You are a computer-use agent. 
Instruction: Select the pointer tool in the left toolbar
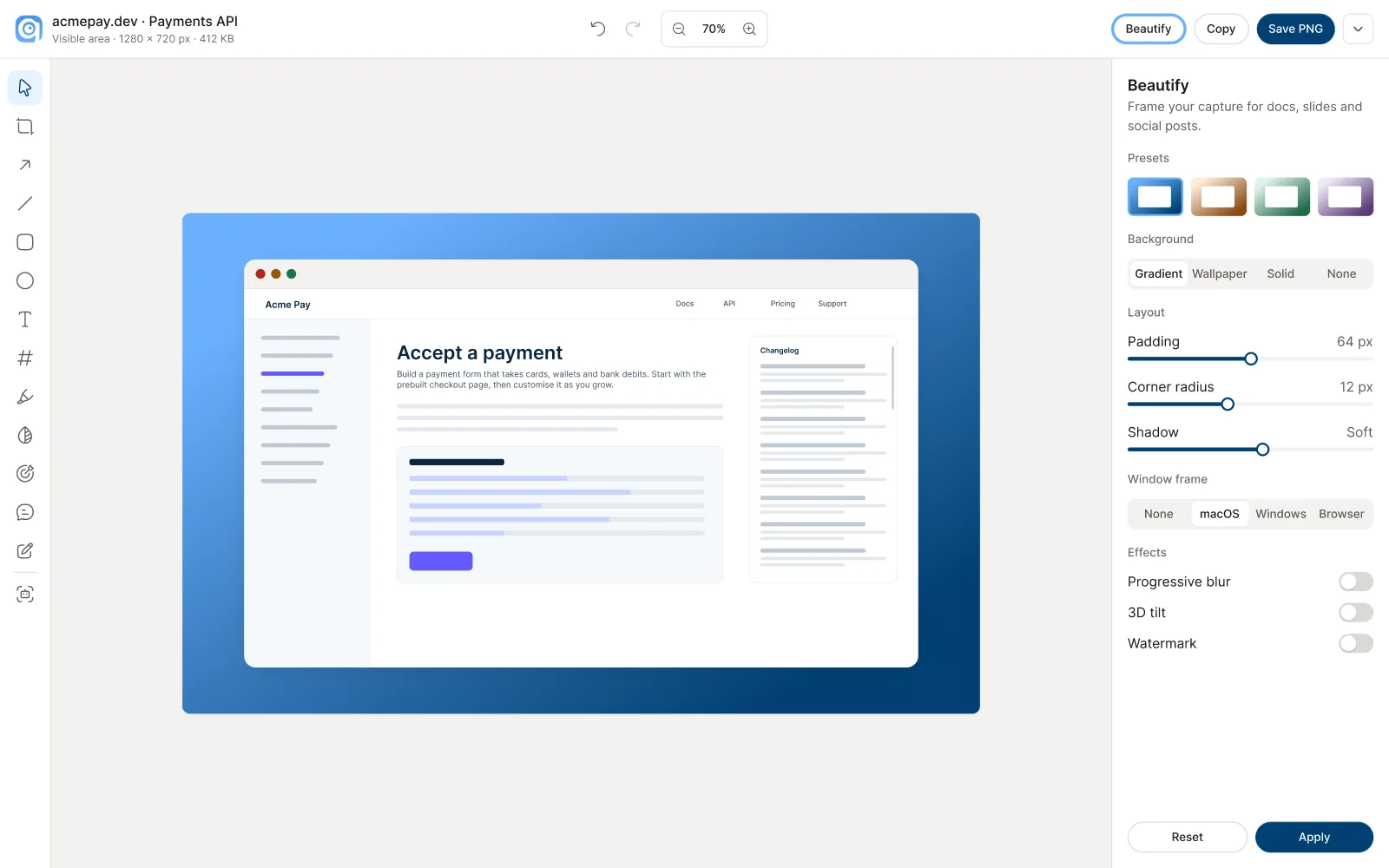[x=25, y=88]
